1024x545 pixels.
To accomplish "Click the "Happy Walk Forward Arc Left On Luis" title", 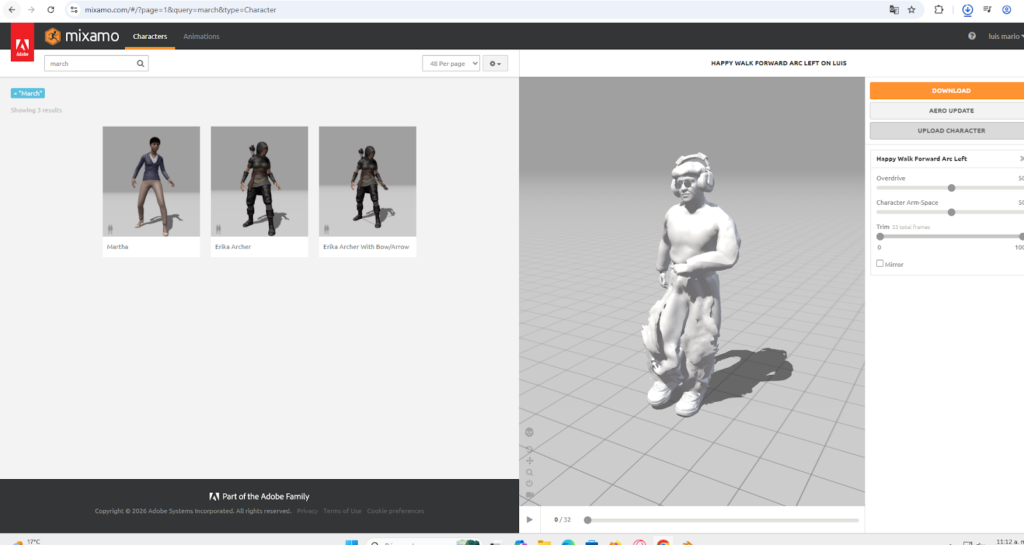I will 778,63.
